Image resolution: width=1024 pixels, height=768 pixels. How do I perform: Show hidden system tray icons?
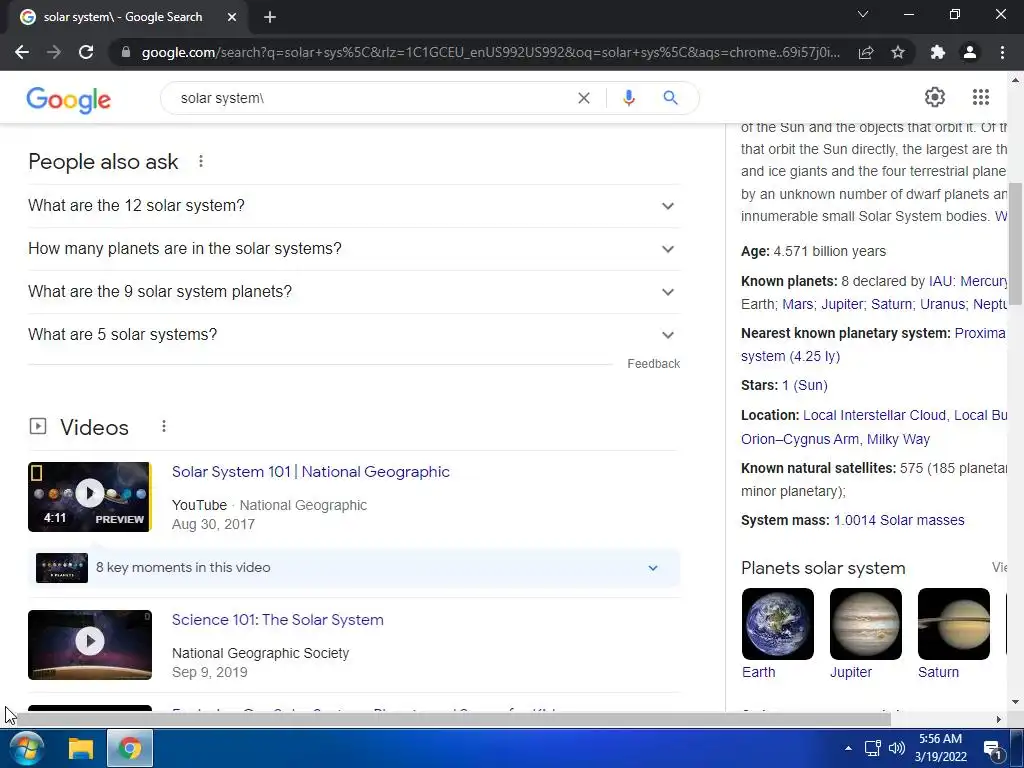[848, 748]
